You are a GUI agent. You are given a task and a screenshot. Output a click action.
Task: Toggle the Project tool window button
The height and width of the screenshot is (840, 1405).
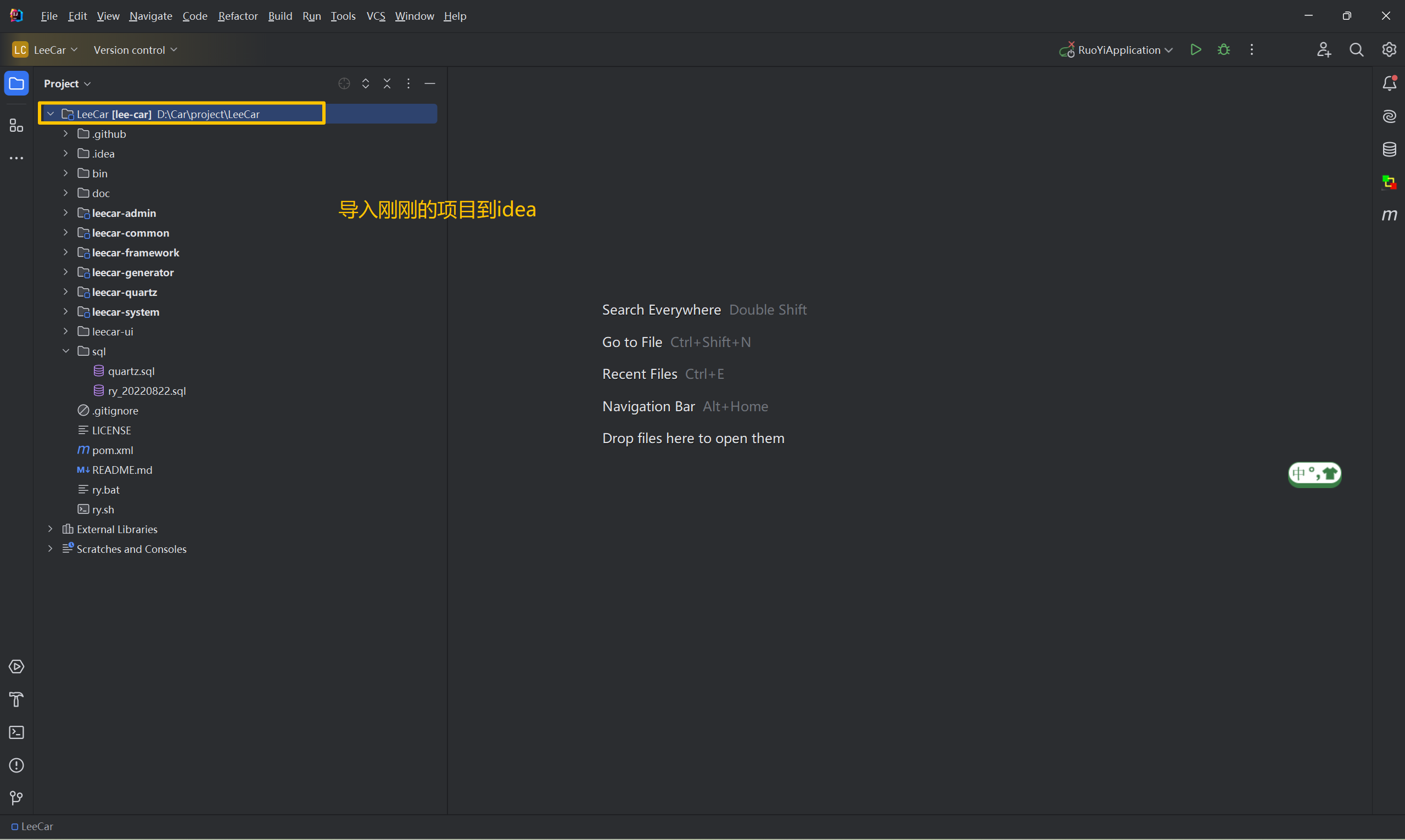pos(16,84)
